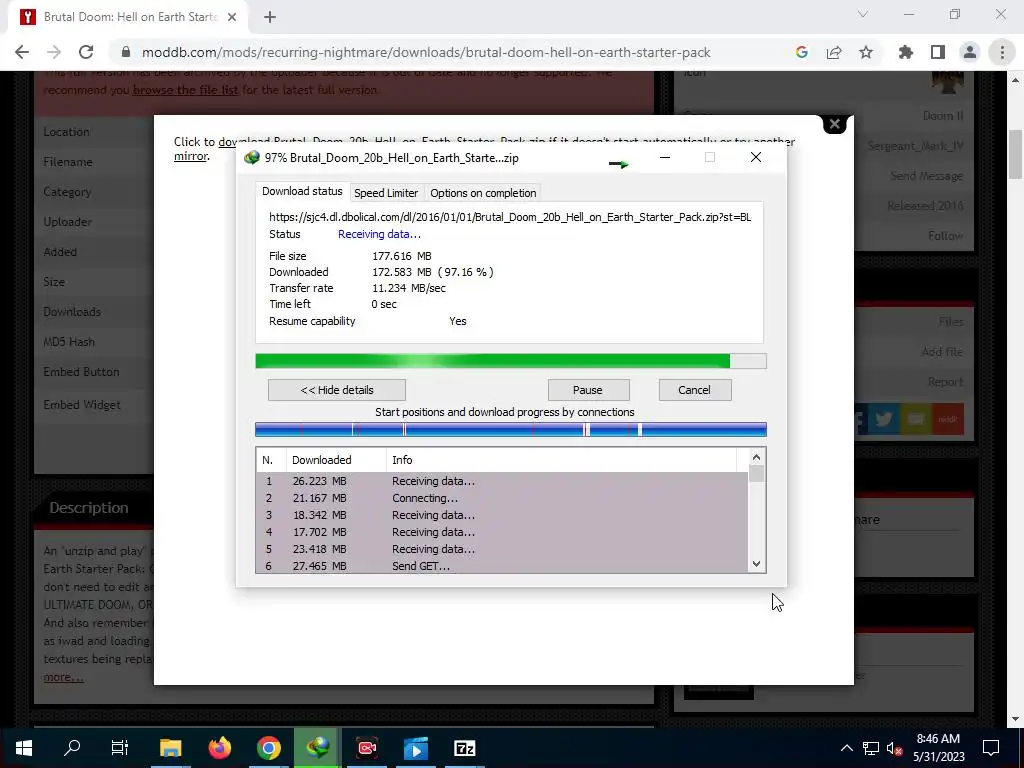The image size is (1024, 768).
Task: Close the Brutal Doom browser tab
Action: [x=232, y=17]
